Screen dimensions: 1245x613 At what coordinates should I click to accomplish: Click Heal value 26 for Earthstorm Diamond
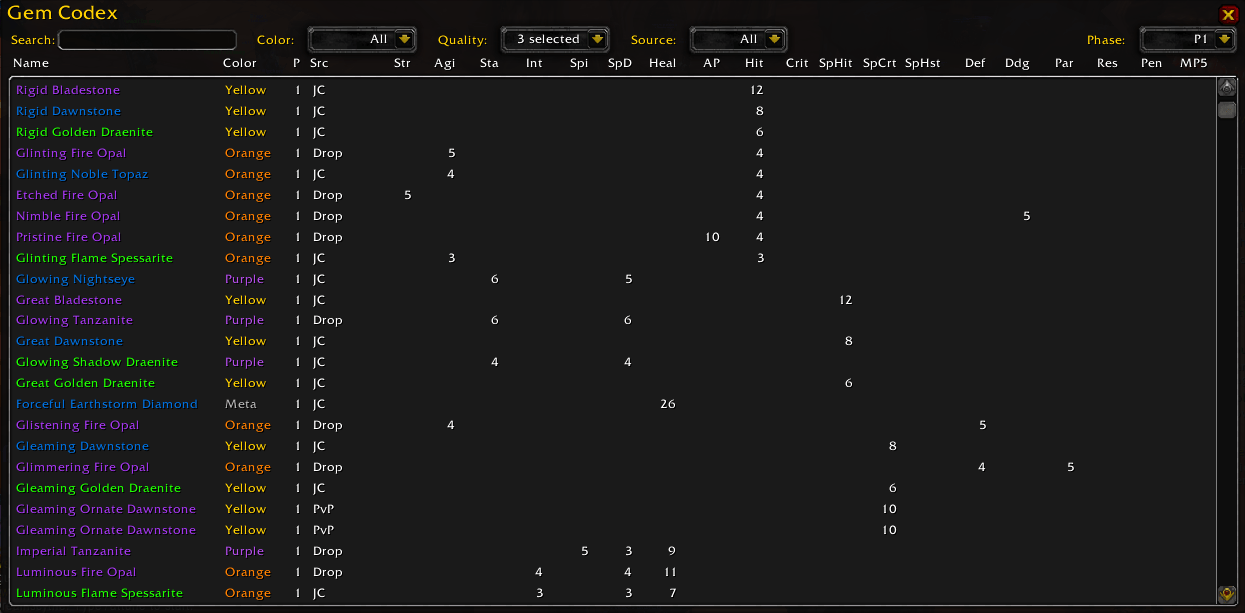tap(668, 404)
